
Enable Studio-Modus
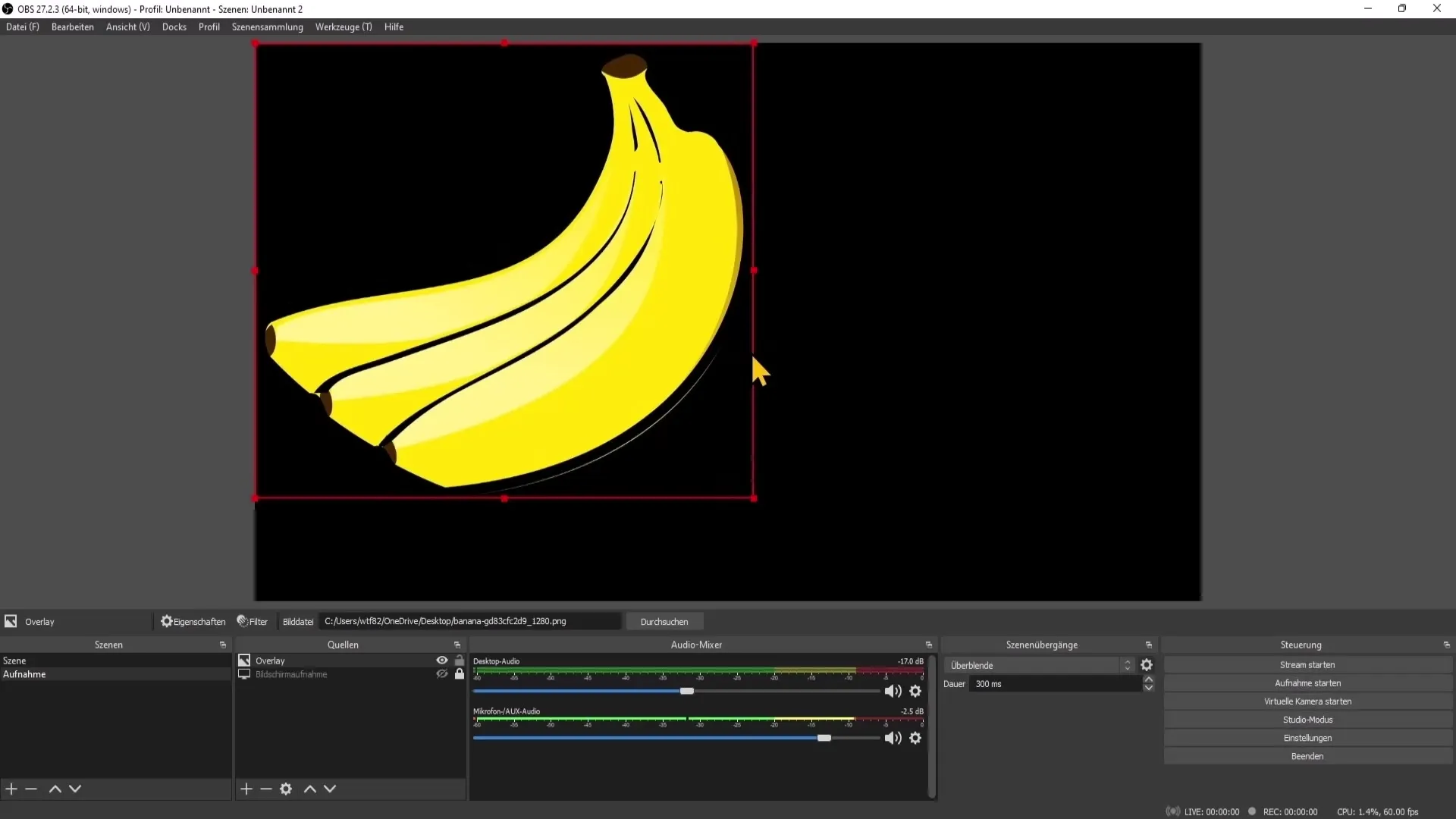pyautogui.click(x=1307, y=720)
